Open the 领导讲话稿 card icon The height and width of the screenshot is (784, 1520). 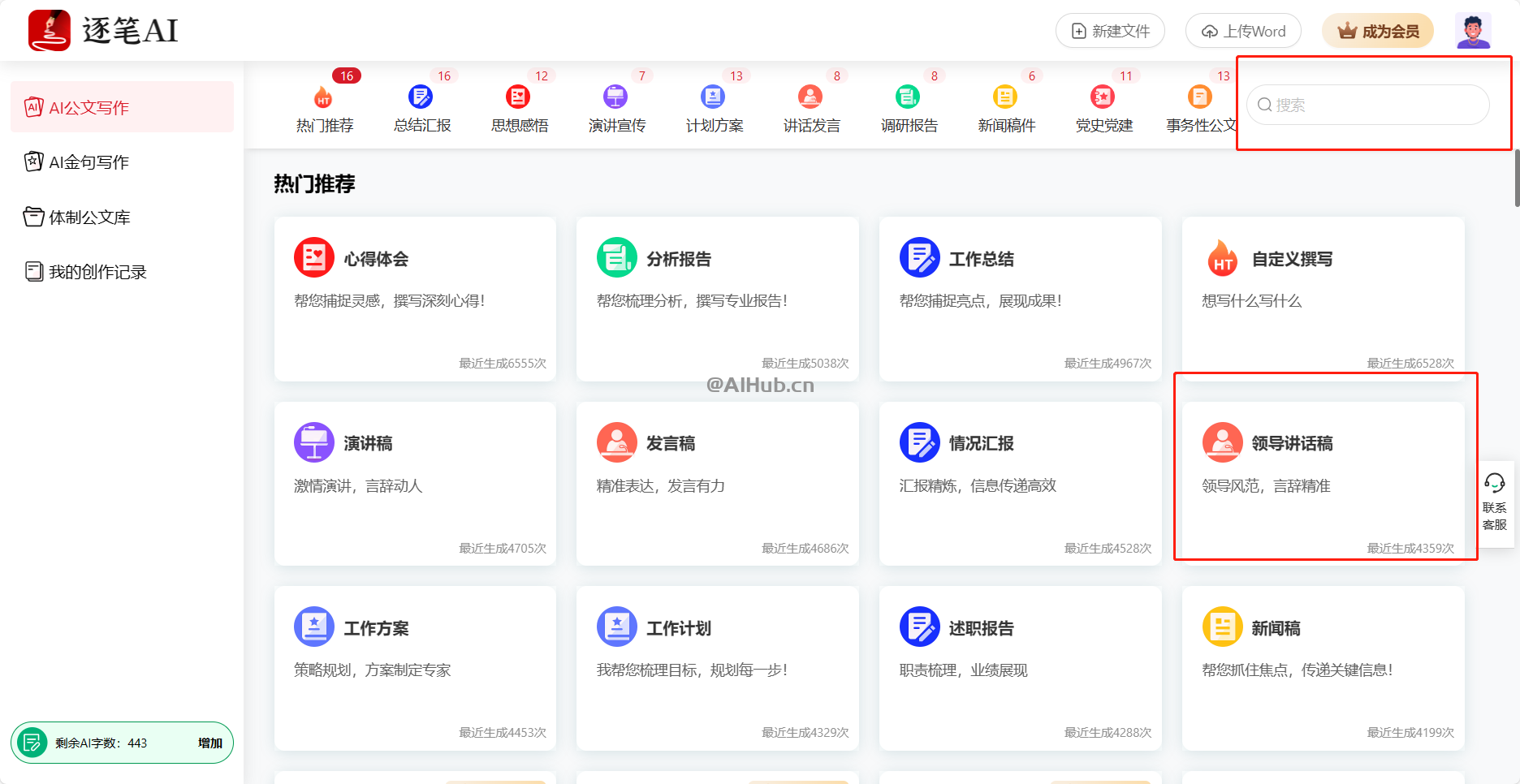(x=1223, y=442)
